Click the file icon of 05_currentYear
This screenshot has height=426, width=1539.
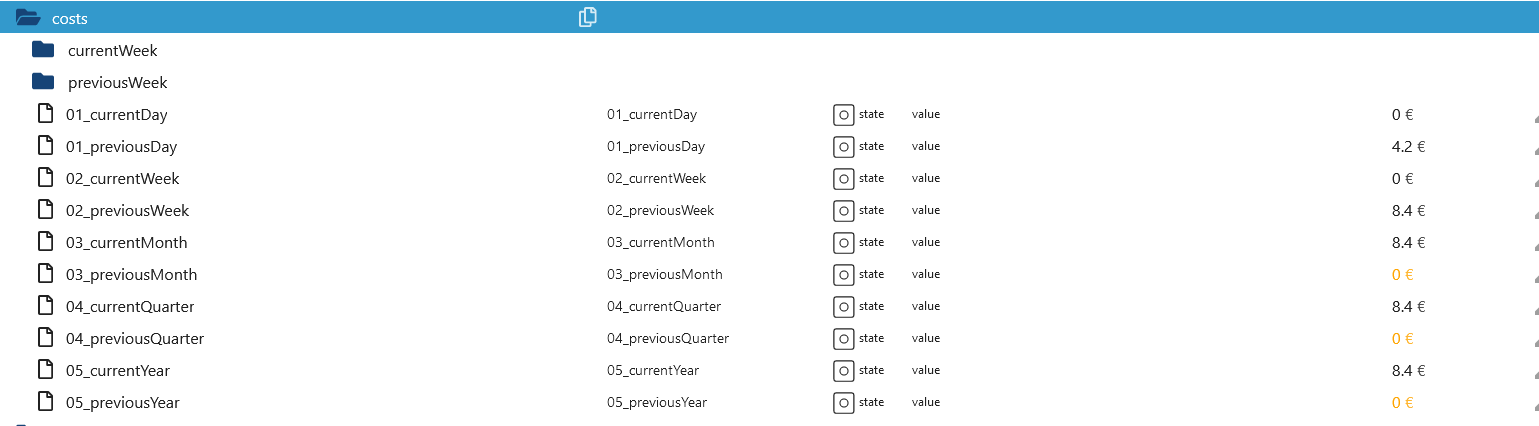(x=44, y=370)
